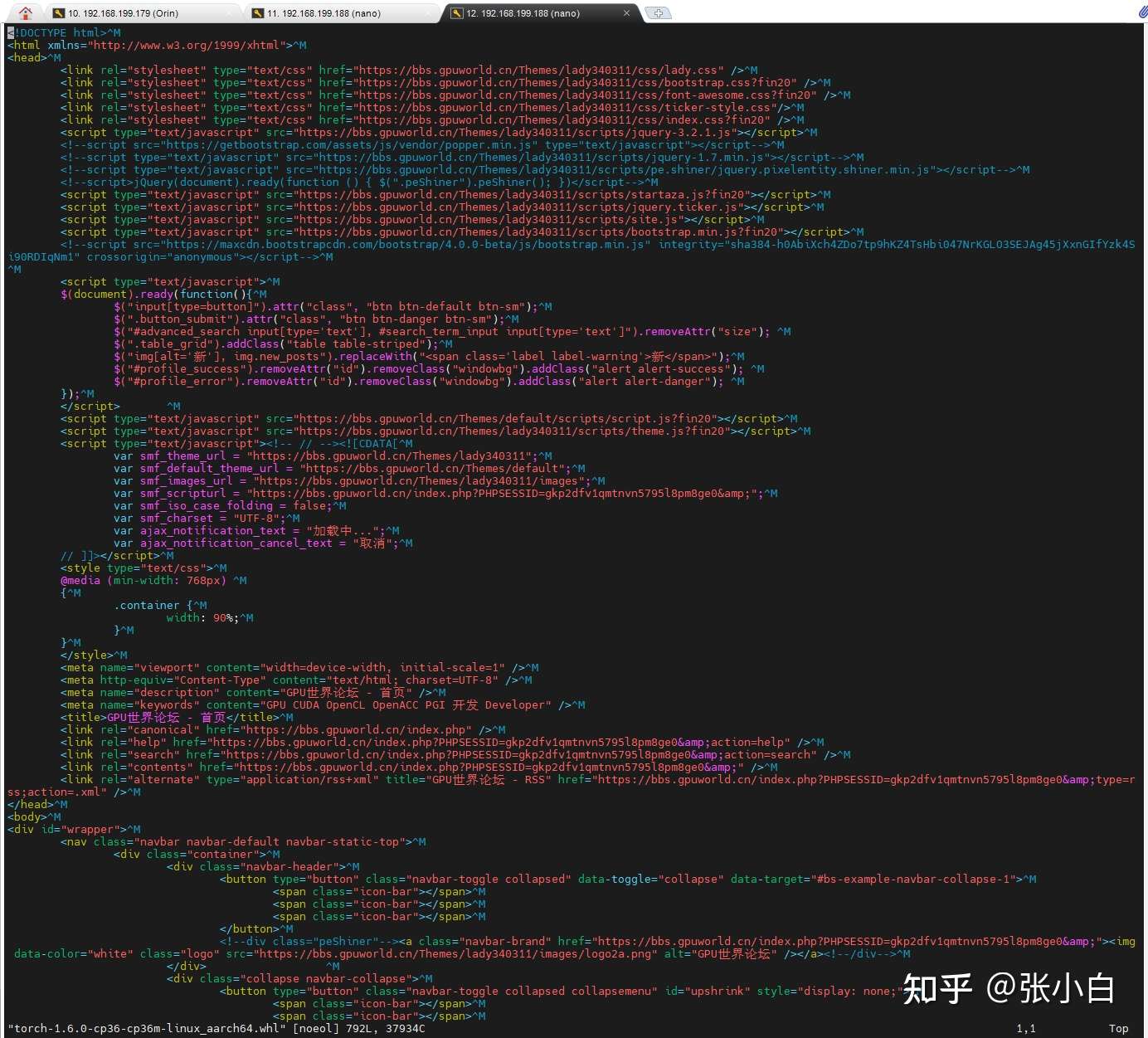
Task: Click the '<body>' tag line
Action: pos(34,816)
